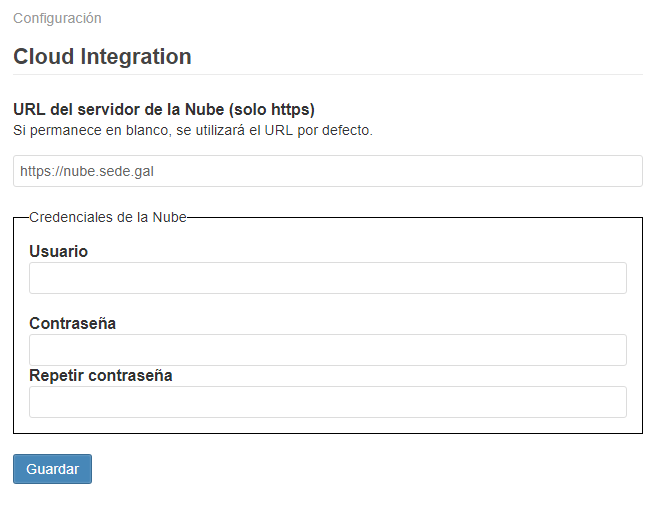Click the https://nube.sede.gal placeholder text
The width and height of the screenshot is (659, 506).
tap(86, 171)
